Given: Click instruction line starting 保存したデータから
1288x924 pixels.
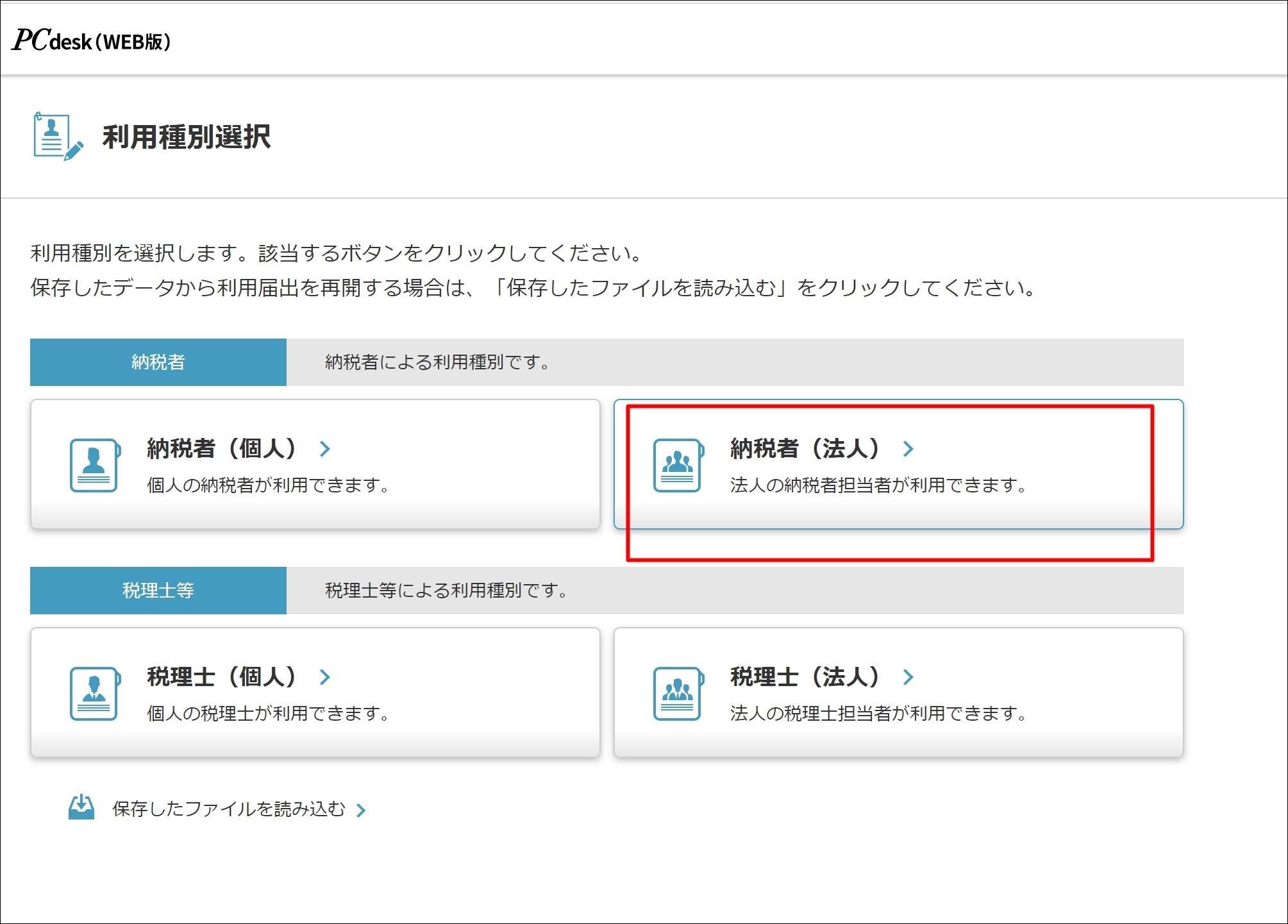Looking at the screenshot, I should click(534, 288).
